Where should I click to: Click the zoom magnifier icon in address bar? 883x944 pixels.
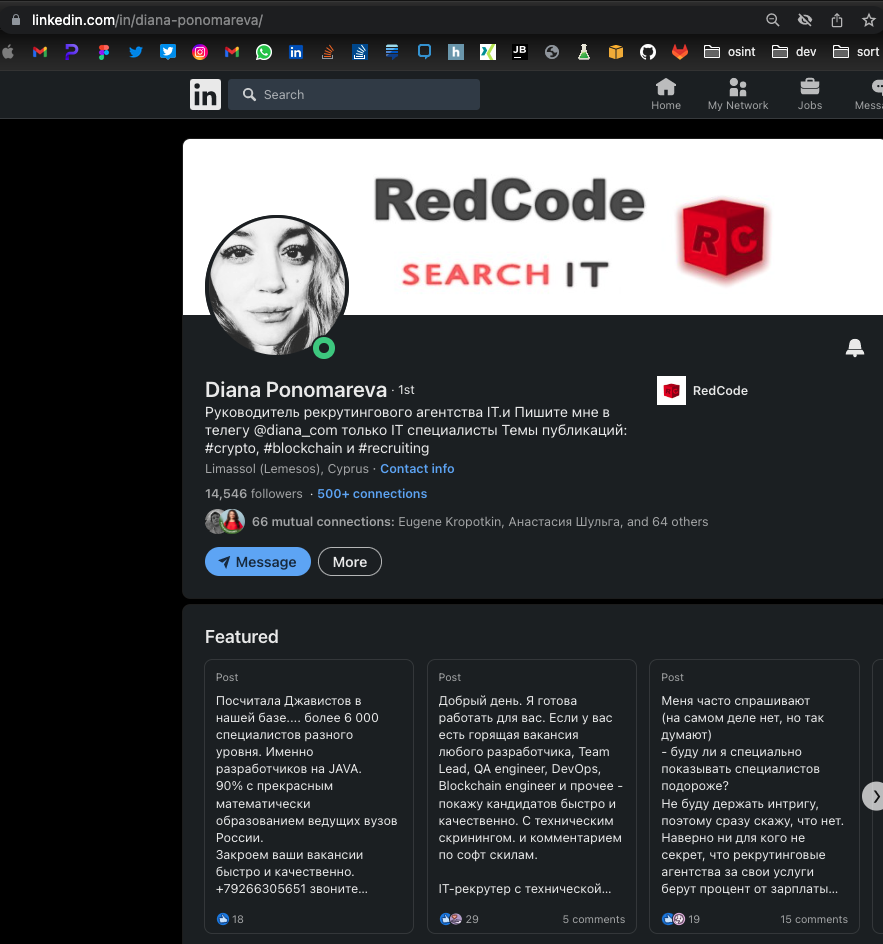(x=773, y=20)
